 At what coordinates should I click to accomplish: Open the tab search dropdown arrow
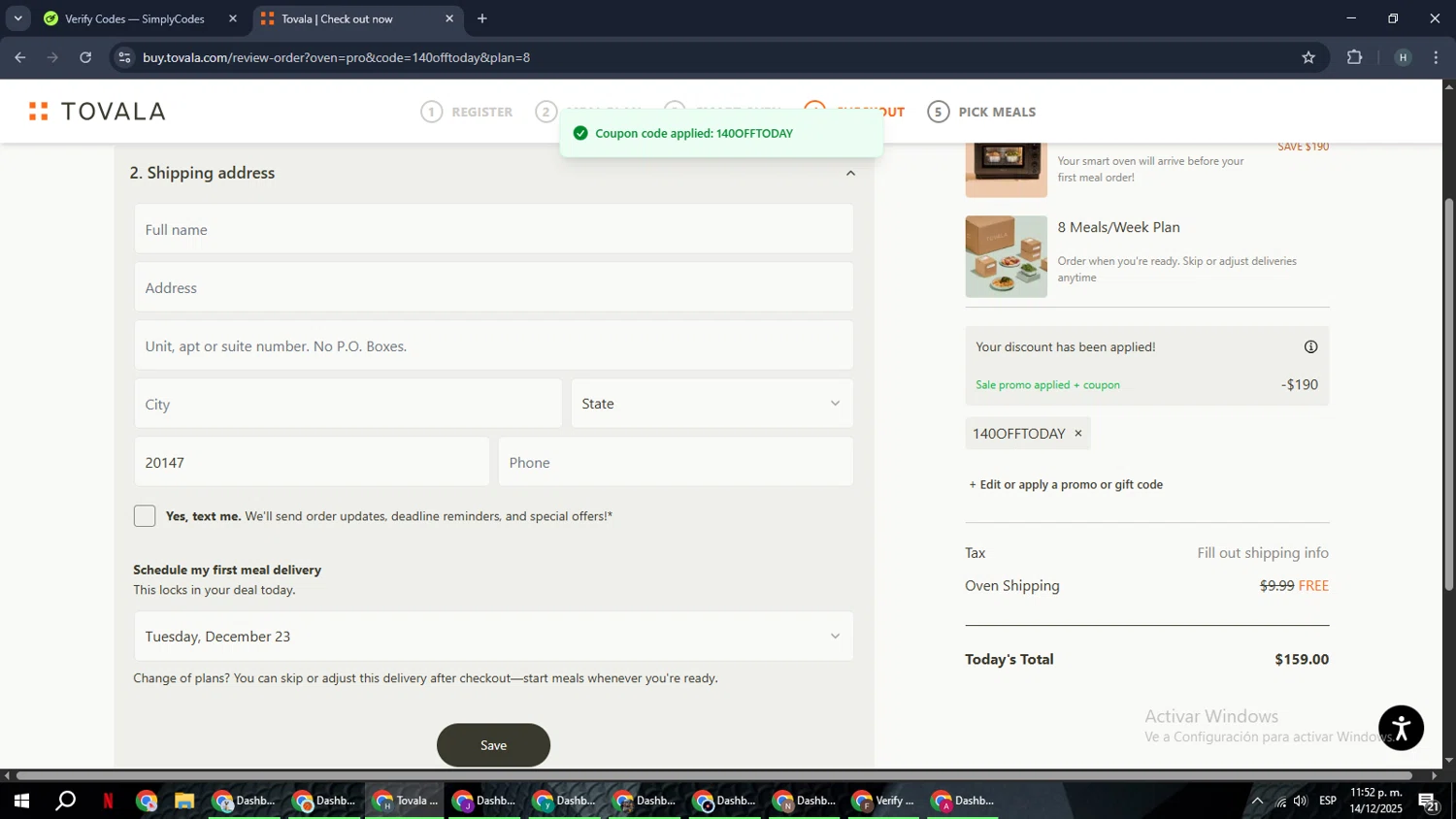click(17, 18)
